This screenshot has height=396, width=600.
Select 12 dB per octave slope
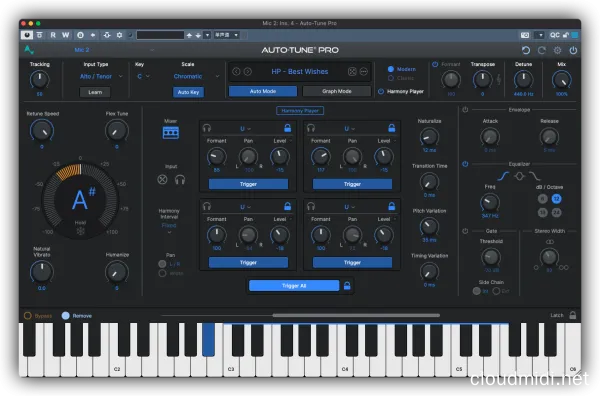pos(556,199)
